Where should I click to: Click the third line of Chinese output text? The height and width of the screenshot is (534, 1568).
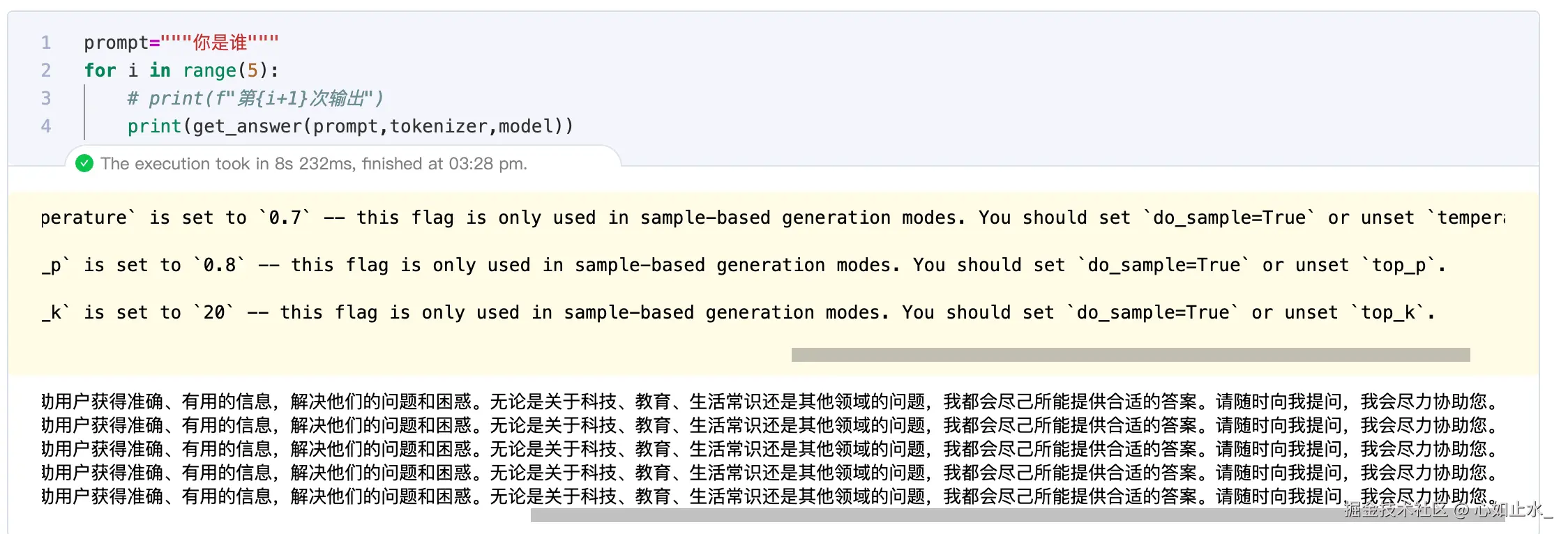[767, 449]
